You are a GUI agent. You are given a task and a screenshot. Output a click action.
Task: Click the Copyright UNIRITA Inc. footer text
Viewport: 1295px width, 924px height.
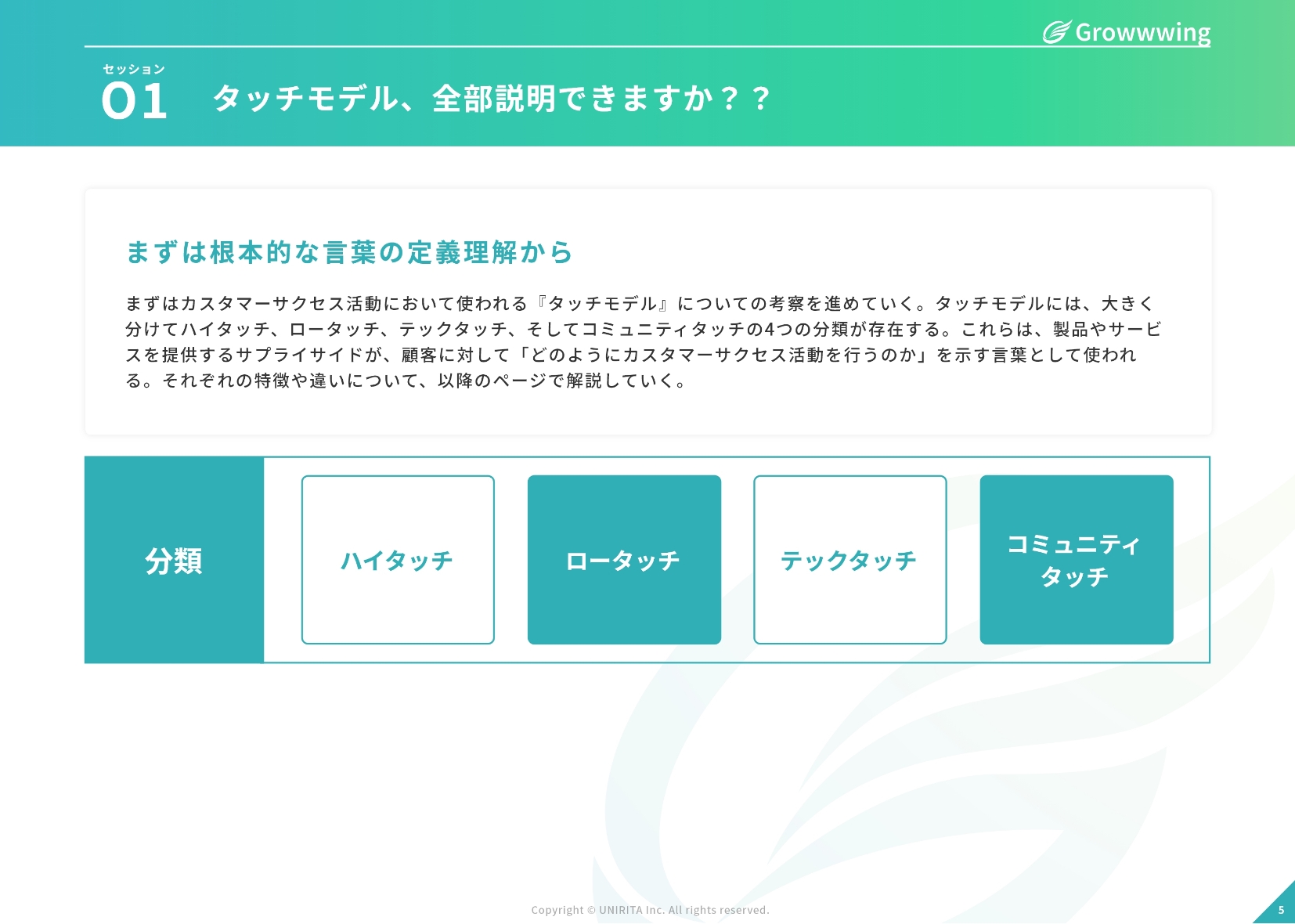coord(650,910)
